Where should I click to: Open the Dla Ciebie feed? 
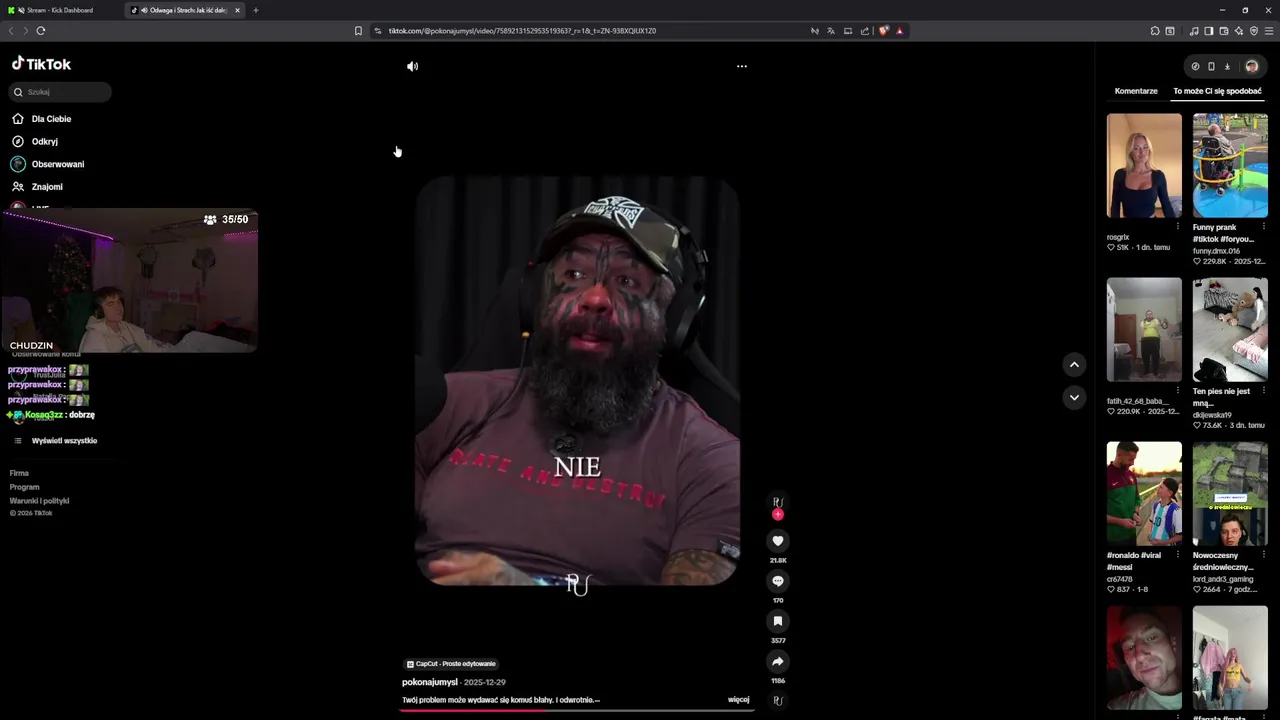51,119
